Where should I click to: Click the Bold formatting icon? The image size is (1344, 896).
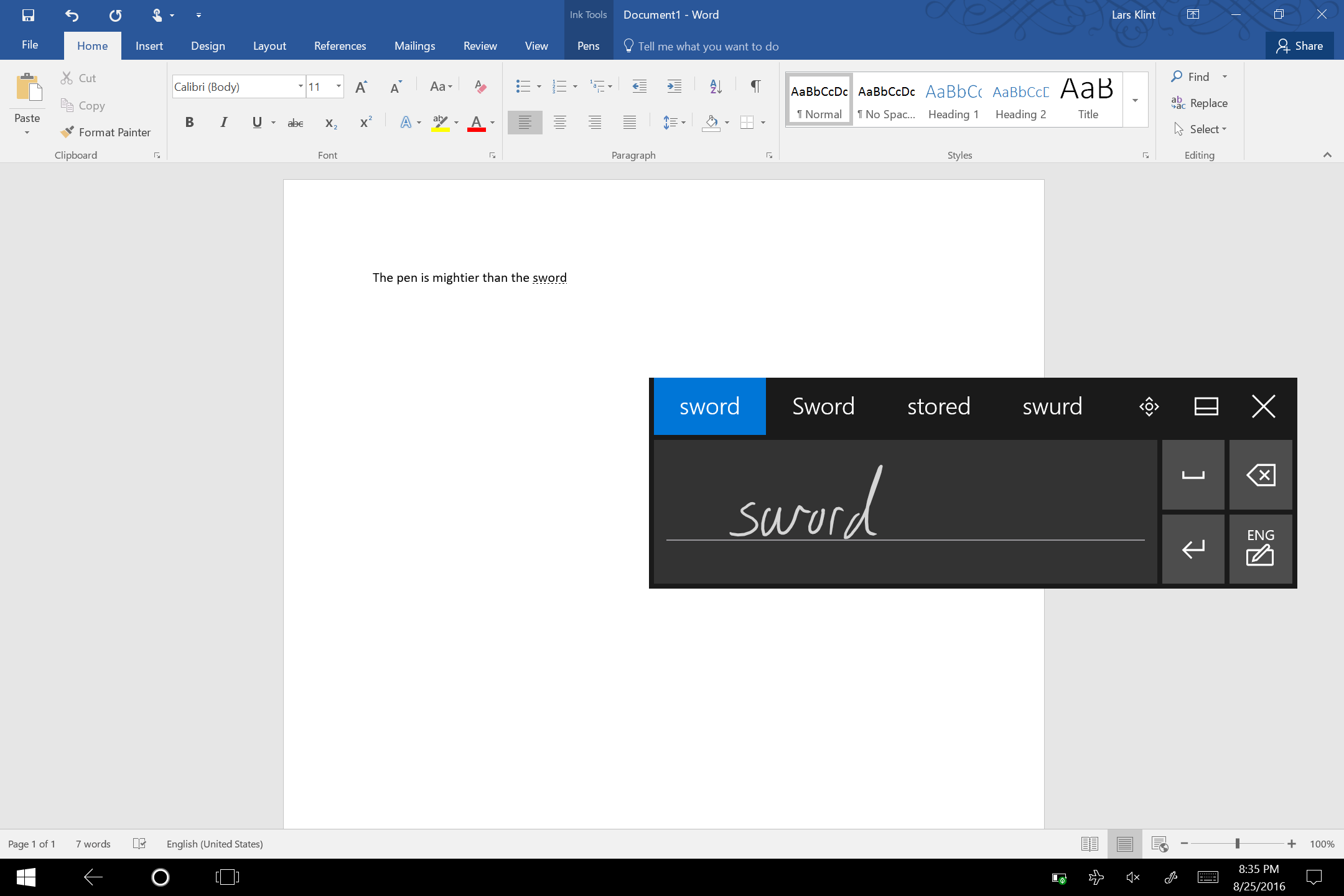pos(189,122)
